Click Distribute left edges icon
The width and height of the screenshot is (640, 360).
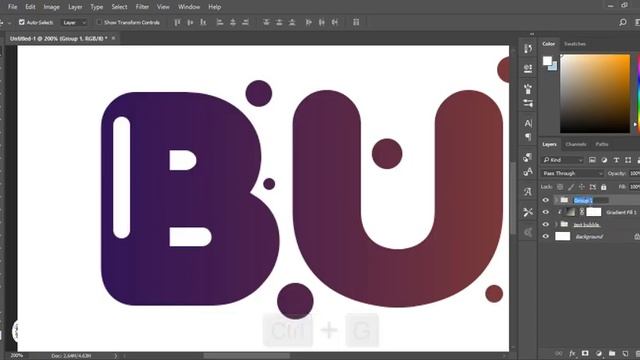click(309, 22)
